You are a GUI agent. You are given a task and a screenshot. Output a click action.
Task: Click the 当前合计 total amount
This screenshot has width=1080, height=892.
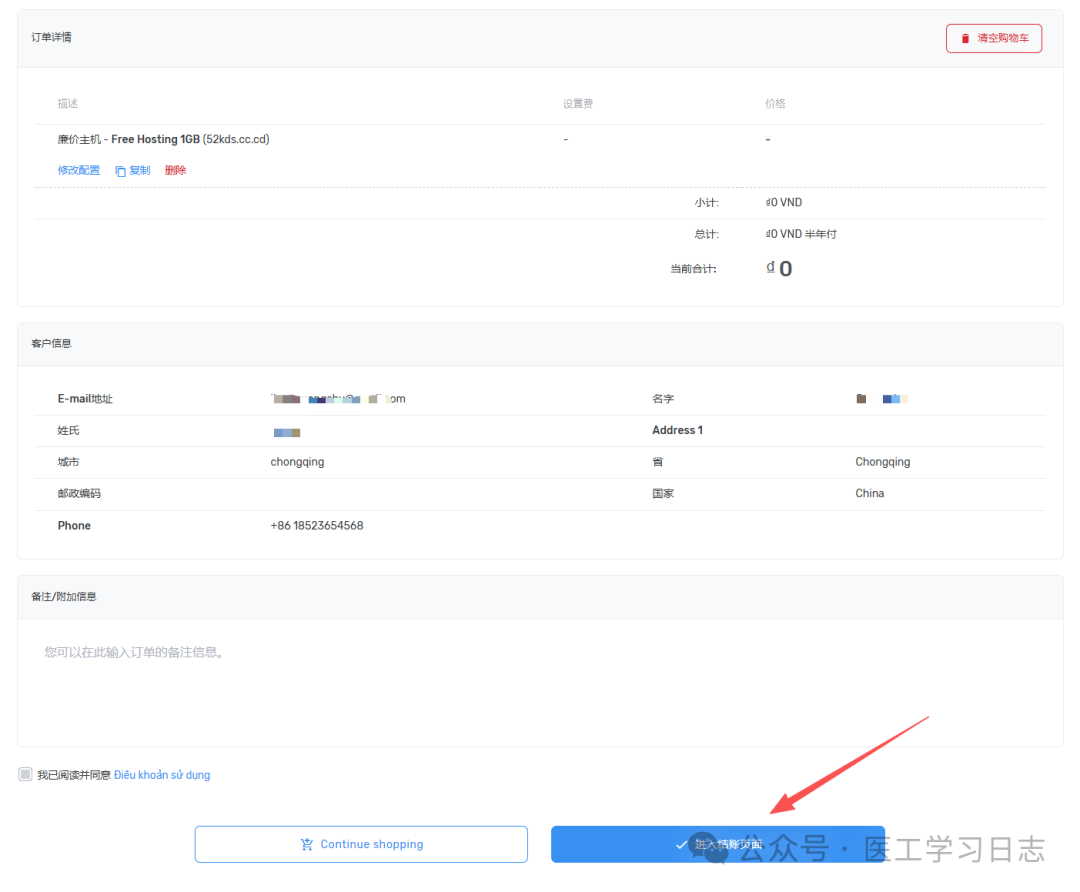pos(780,269)
